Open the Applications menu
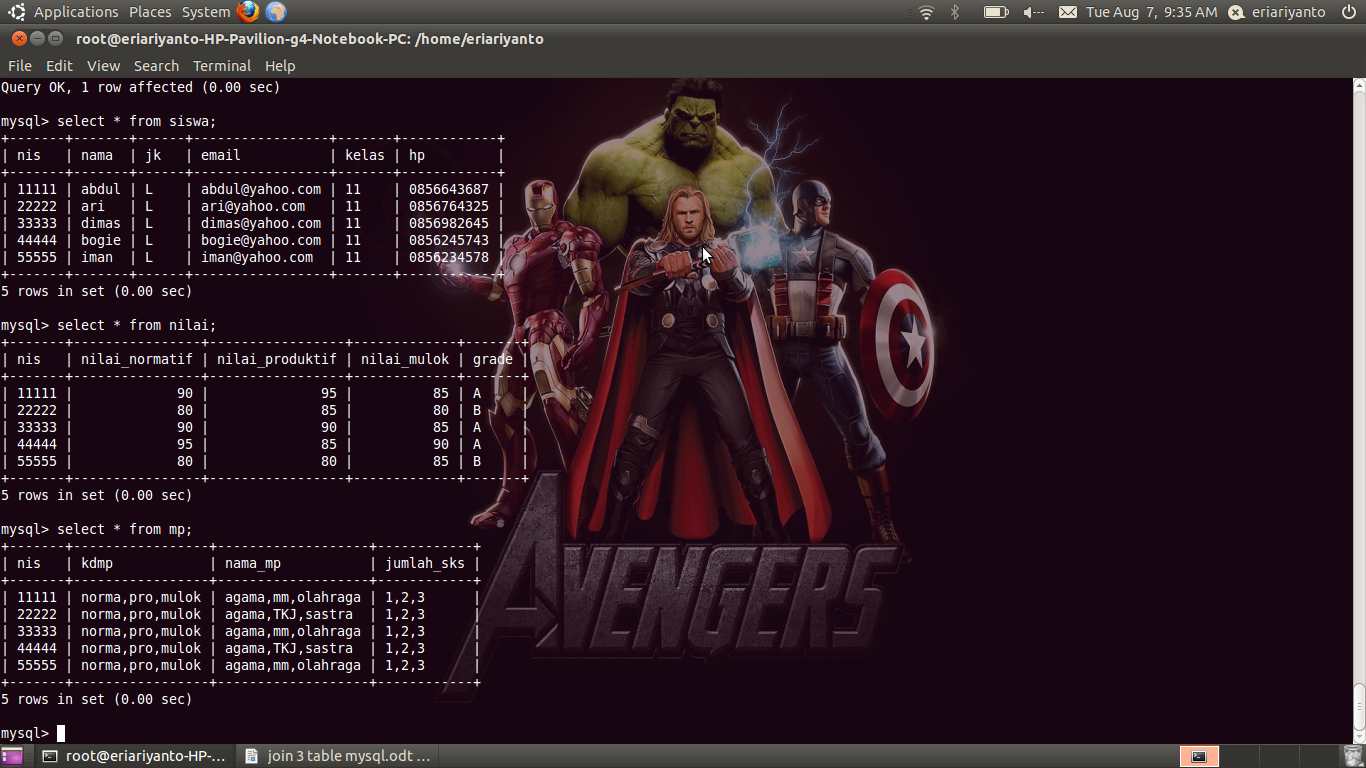Image resolution: width=1366 pixels, height=768 pixels. point(76,12)
